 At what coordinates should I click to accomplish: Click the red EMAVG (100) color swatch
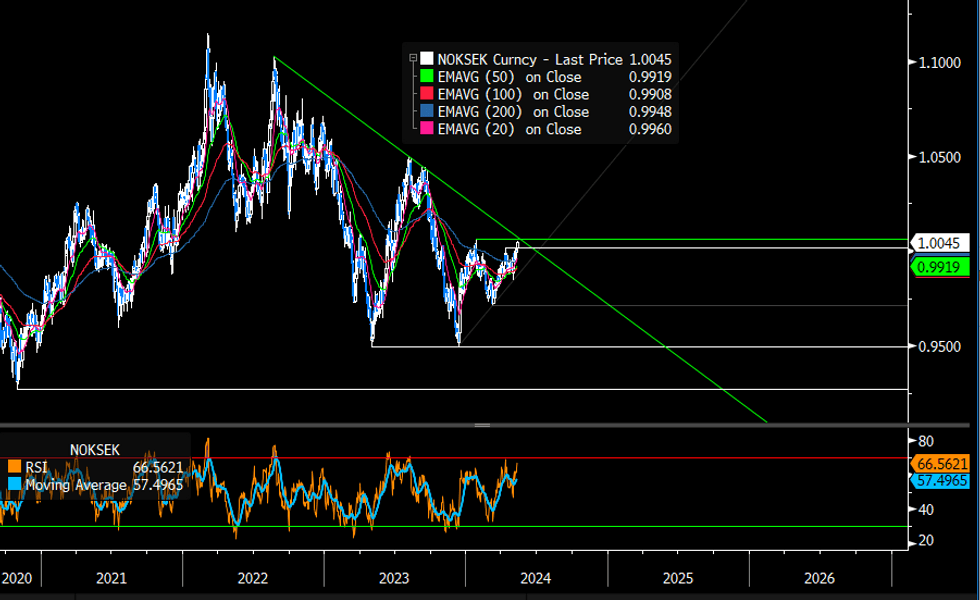(x=427, y=94)
